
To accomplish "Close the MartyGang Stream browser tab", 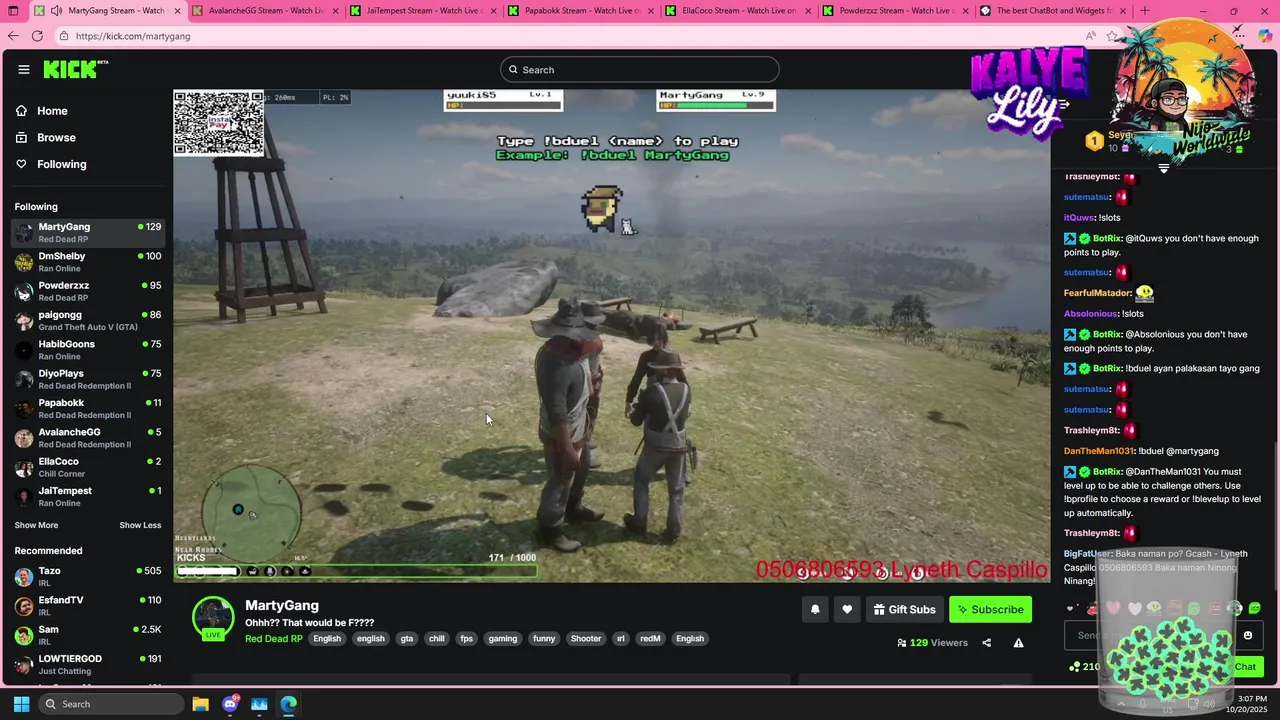I will [x=177, y=11].
